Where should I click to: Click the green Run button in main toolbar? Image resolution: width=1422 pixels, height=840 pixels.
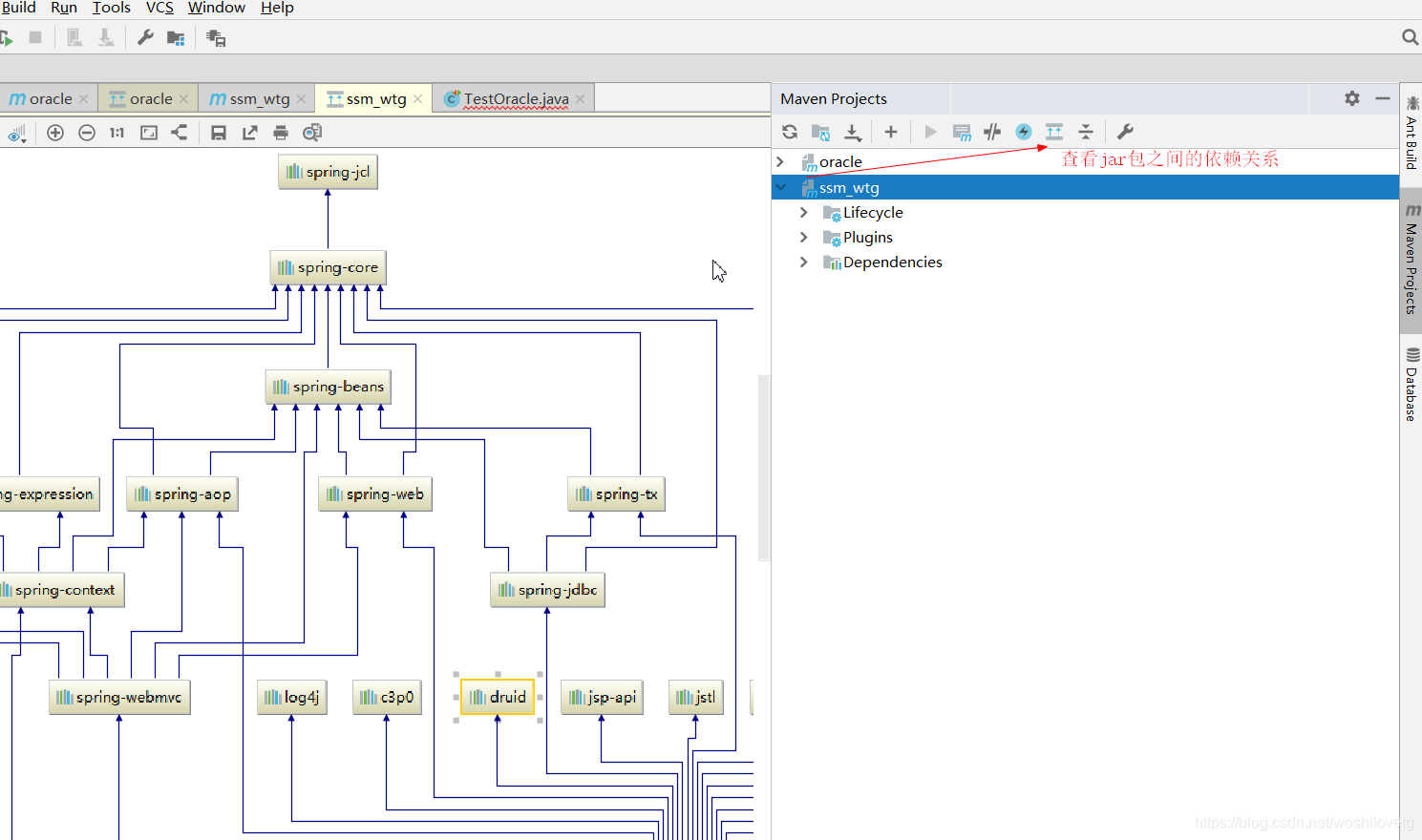(x=6, y=38)
